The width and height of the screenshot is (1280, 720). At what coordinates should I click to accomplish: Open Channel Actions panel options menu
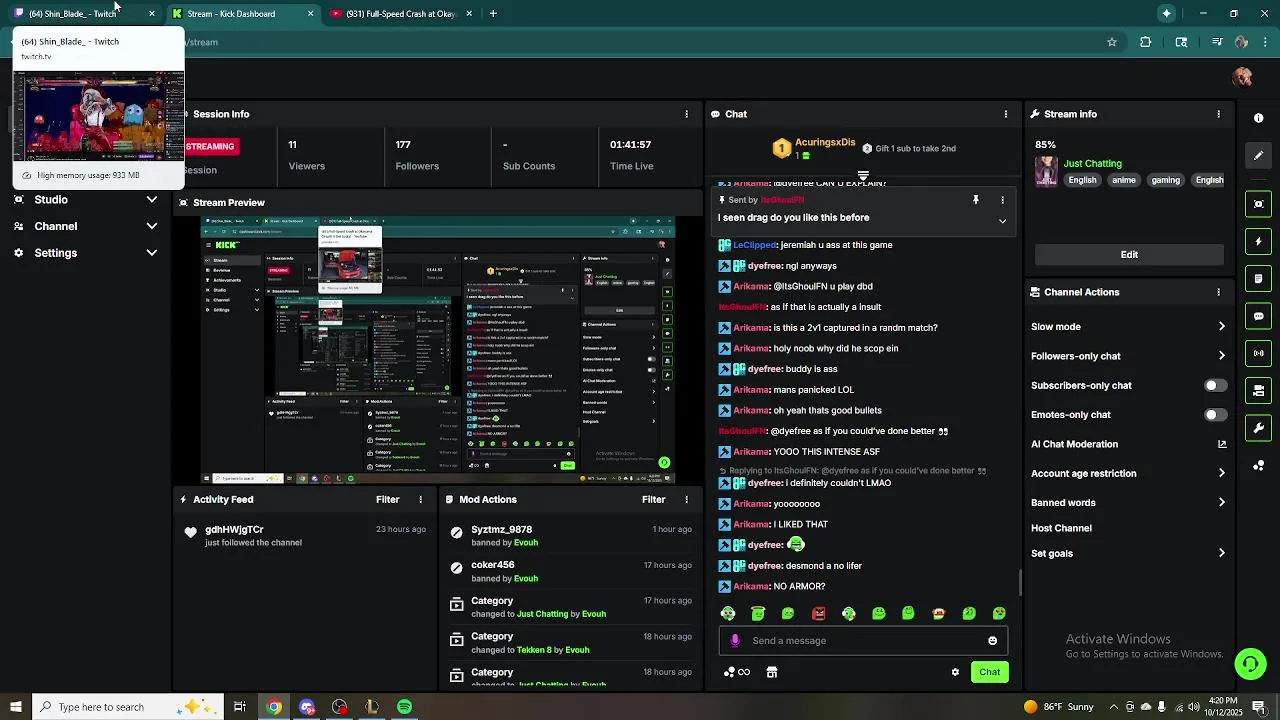(x=1218, y=292)
